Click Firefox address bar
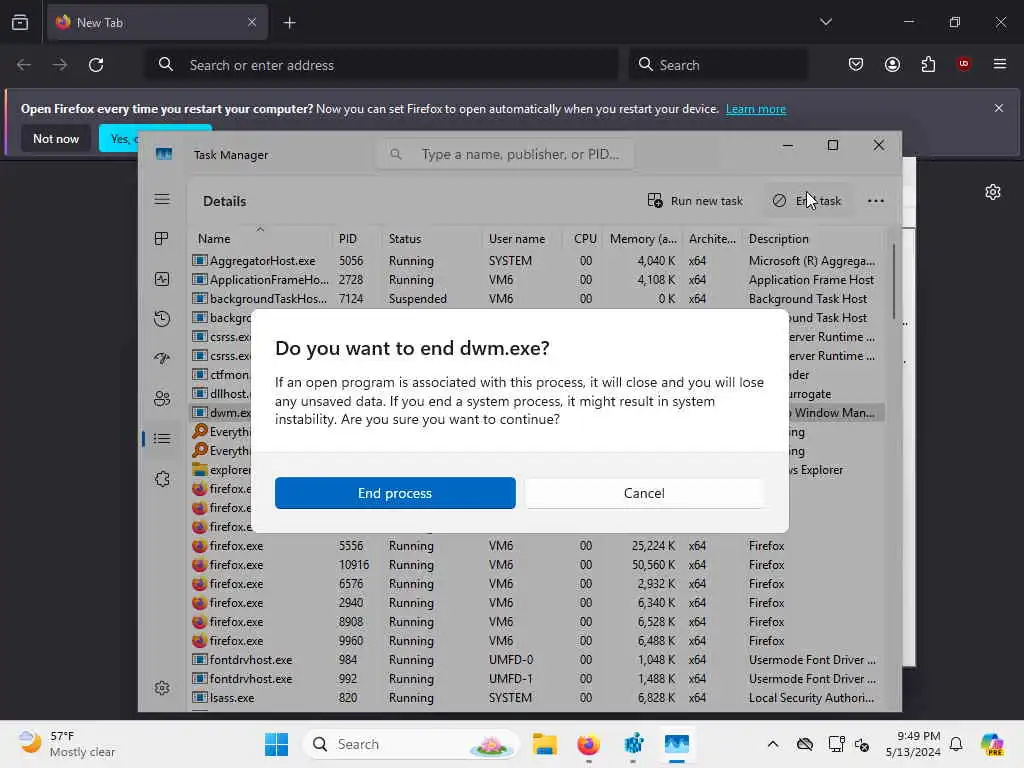The image size is (1024, 768). point(382,65)
